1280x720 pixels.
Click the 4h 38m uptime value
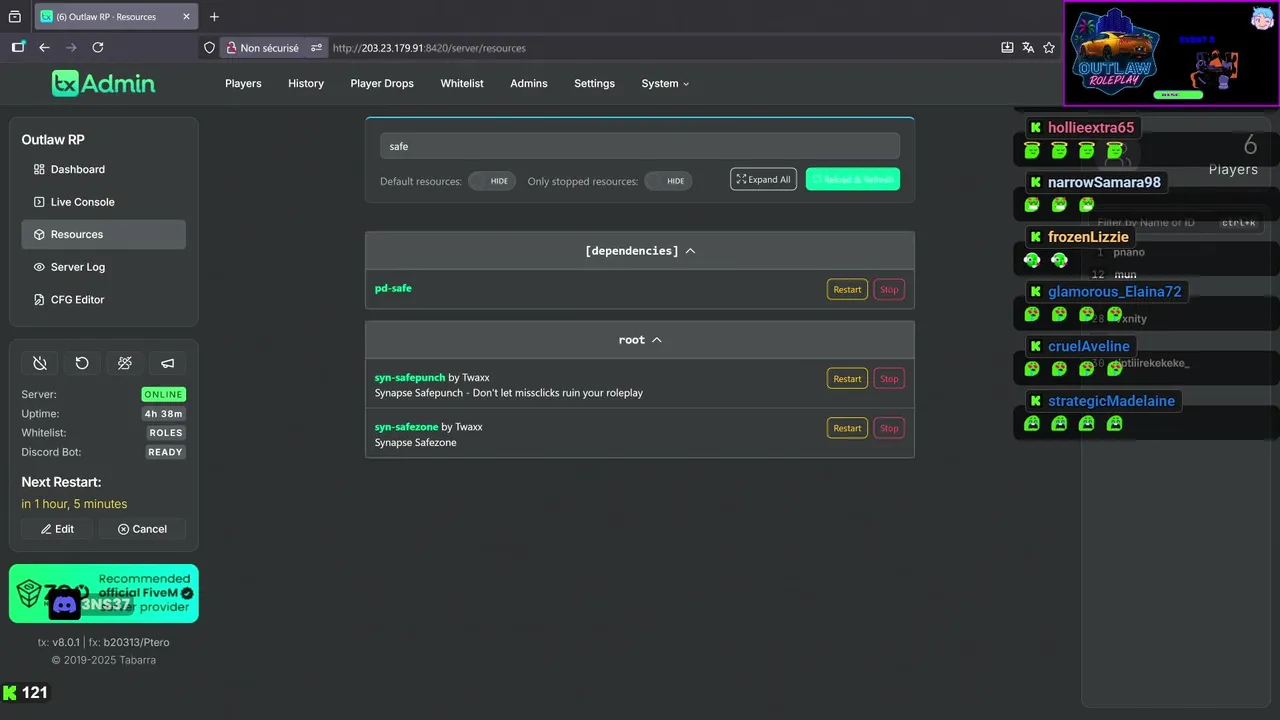click(164, 414)
